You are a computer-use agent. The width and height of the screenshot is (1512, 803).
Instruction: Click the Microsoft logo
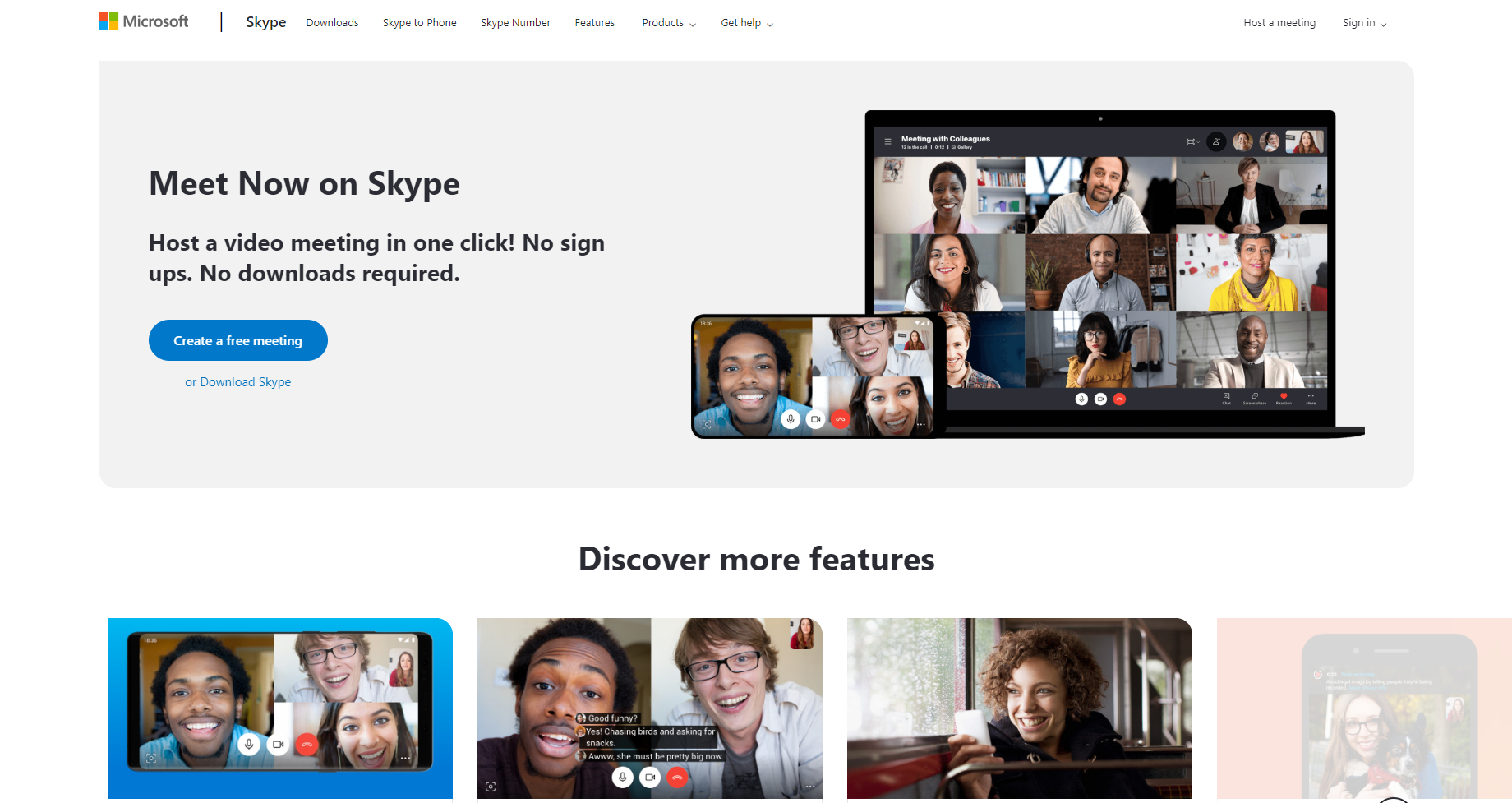144,21
